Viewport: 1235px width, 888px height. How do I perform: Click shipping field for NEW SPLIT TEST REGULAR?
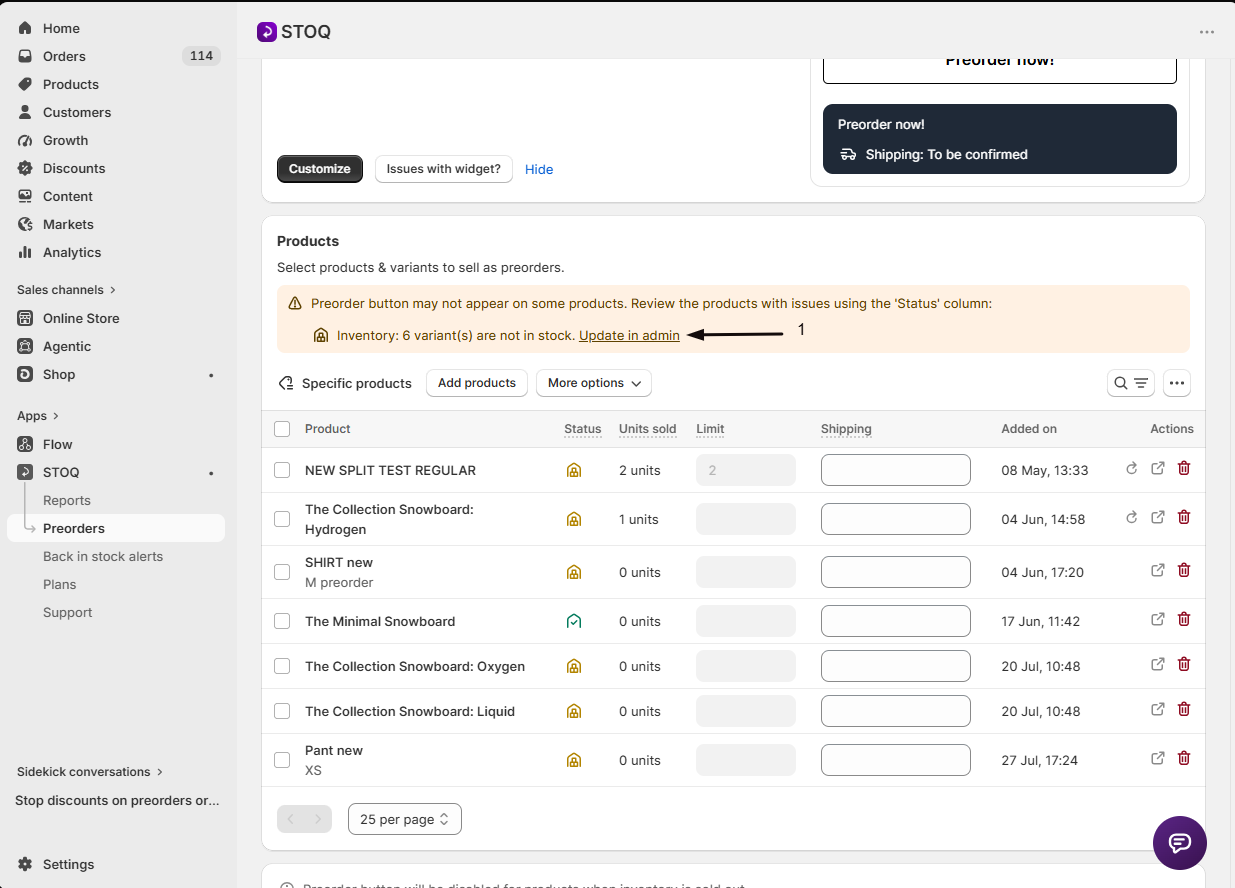pyautogui.click(x=896, y=470)
